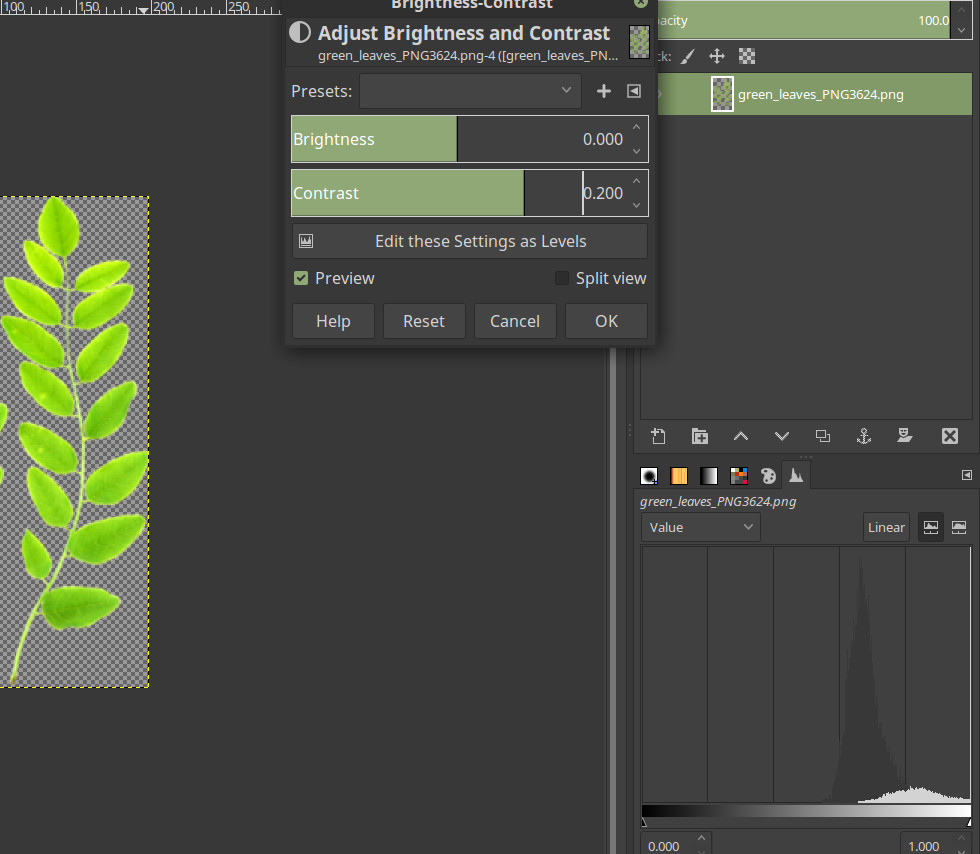Create a new layer
This screenshot has width=980, height=854.
click(658, 436)
